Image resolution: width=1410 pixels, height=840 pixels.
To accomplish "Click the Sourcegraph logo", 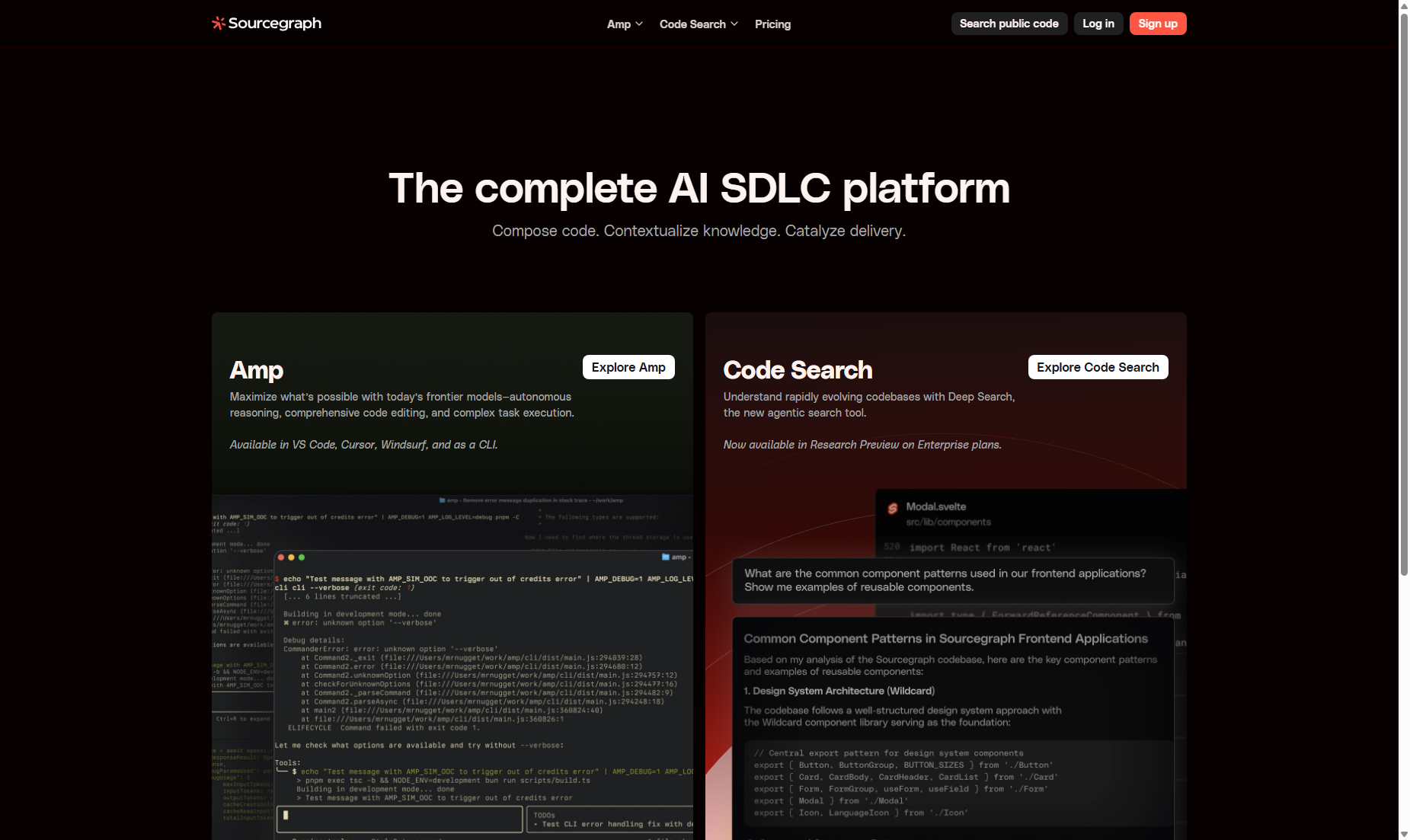I will point(267,24).
